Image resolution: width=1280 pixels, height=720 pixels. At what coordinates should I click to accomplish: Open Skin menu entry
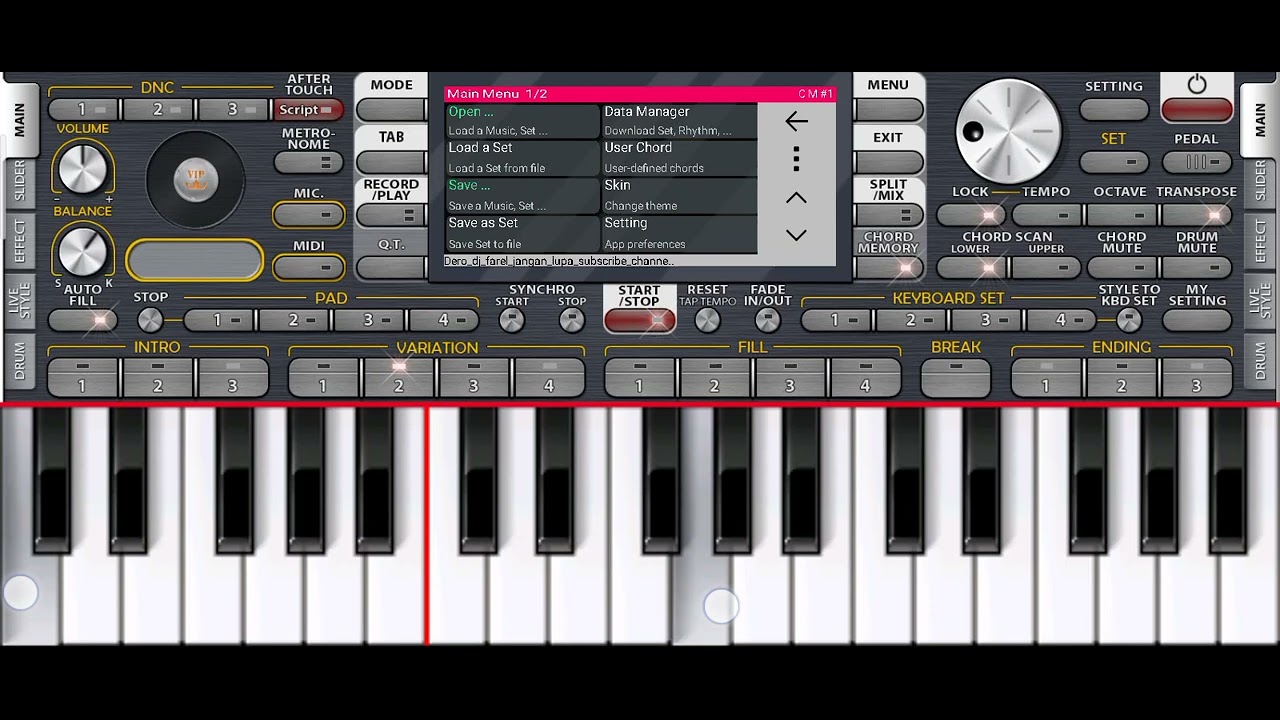point(679,195)
